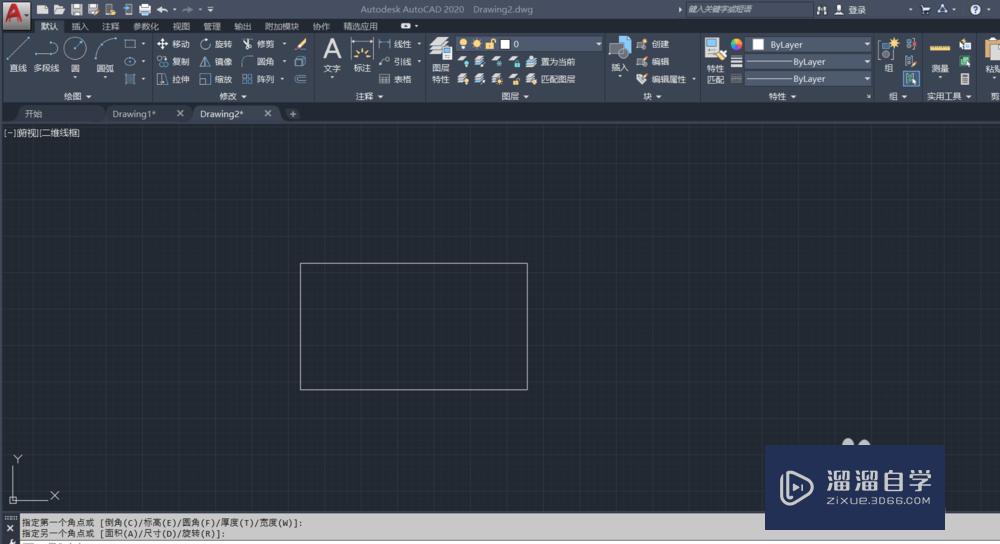This screenshot has height=544, width=1000.
Task: Click the layer 0 white color swatch
Action: tap(505, 44)
